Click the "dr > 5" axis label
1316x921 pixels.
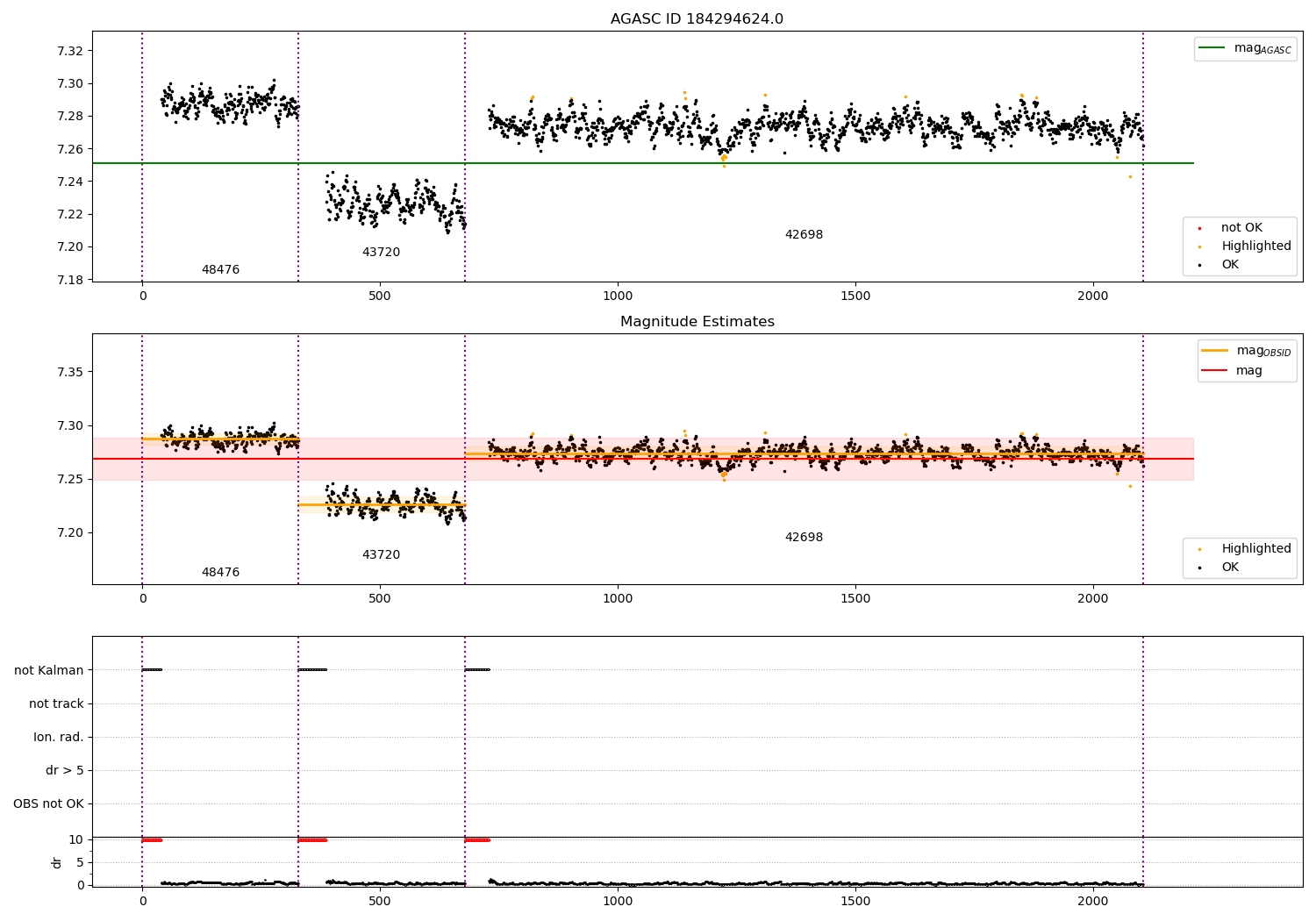tap(65, 771)
